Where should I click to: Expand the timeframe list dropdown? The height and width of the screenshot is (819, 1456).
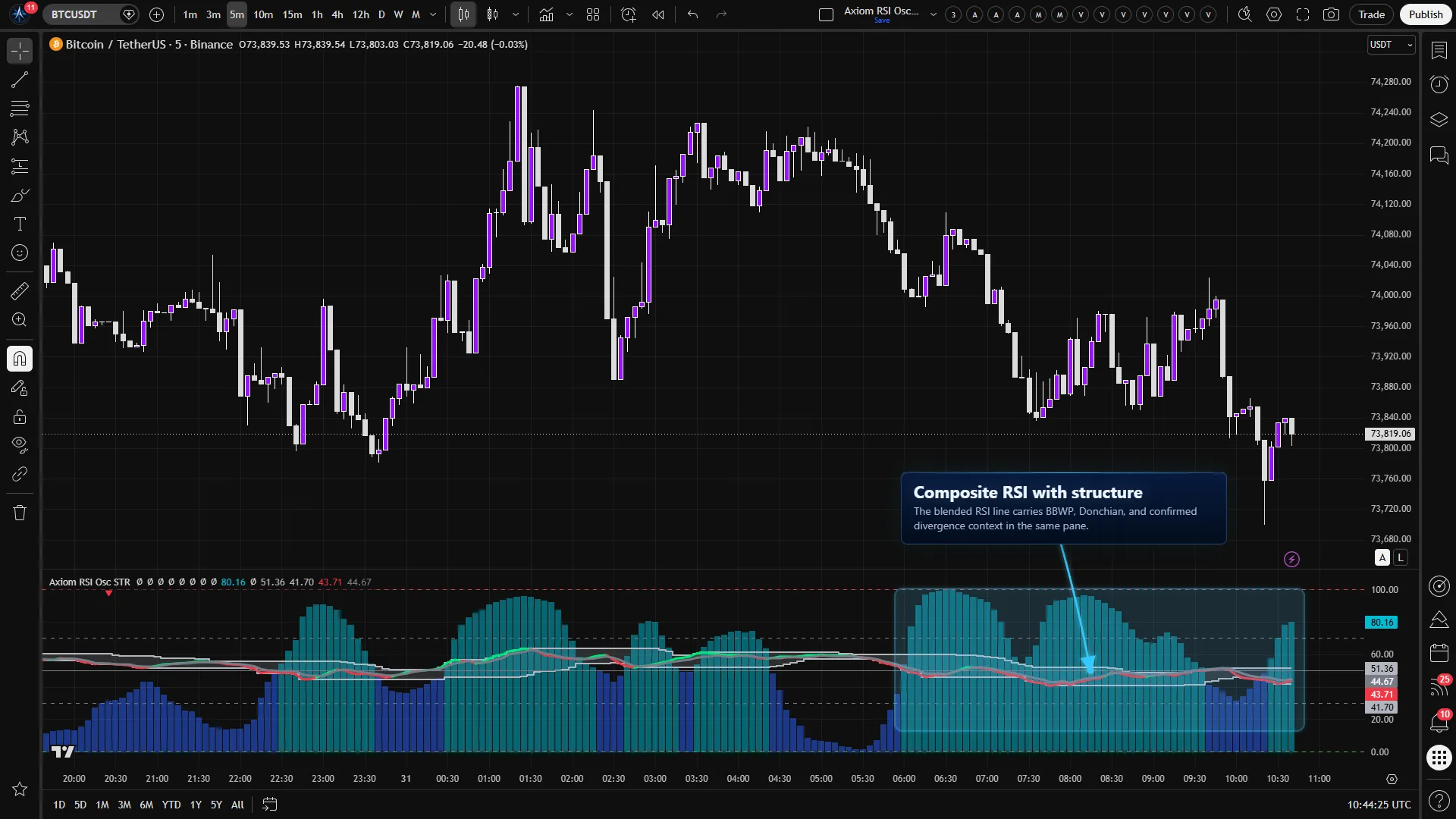pyautogui.click(x=433, y=14)
